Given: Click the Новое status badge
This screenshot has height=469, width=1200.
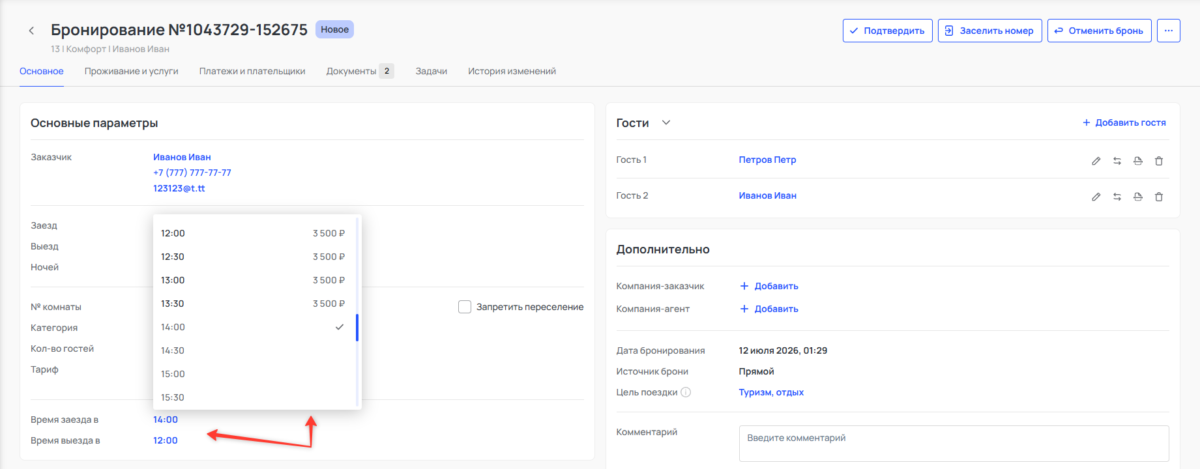Looking at the screenshot, I should (335, 30).
